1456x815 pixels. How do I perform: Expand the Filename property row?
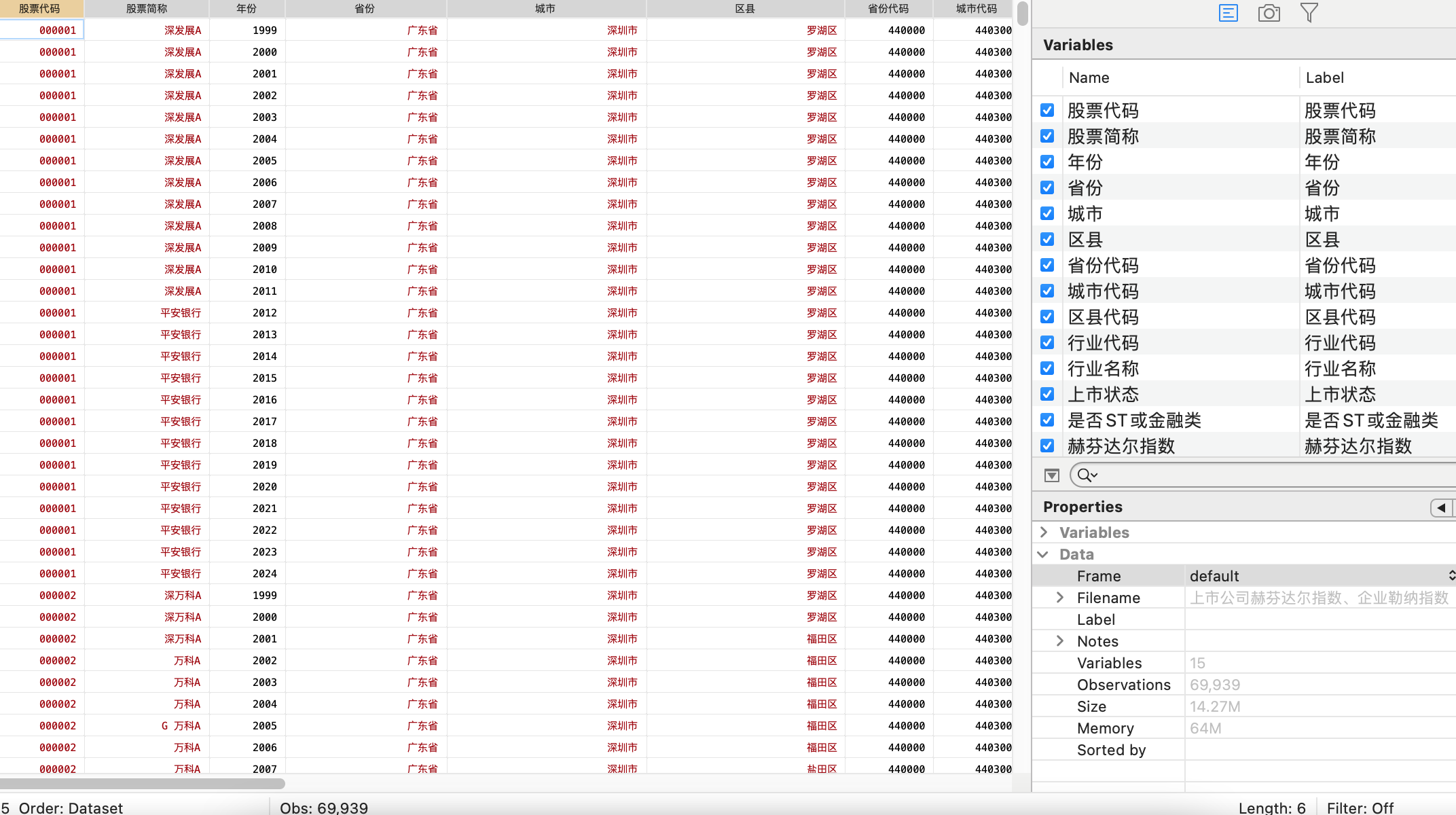pyautogui.click(x=1060, y=598)
